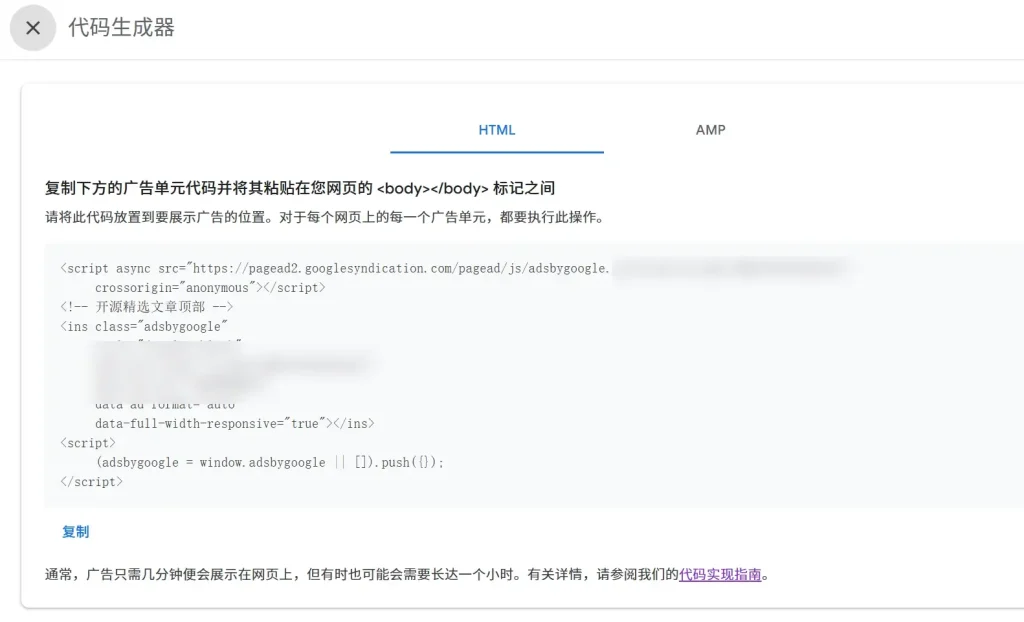1024x622 pixels.
Task: Click the 代码生成器 page title
Action: (x=121, y=28)
